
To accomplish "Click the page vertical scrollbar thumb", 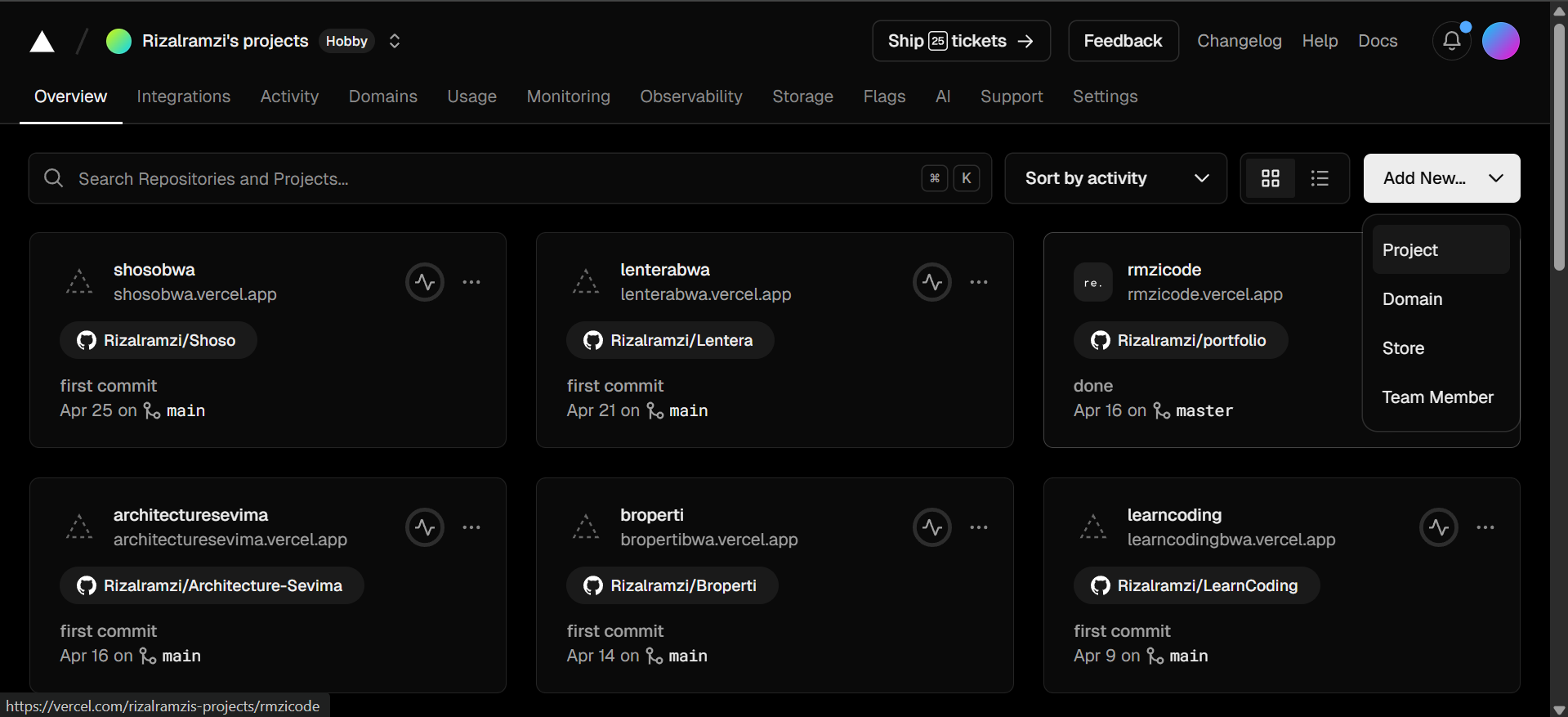I will pyautogui.click(x=1560, y=147).
